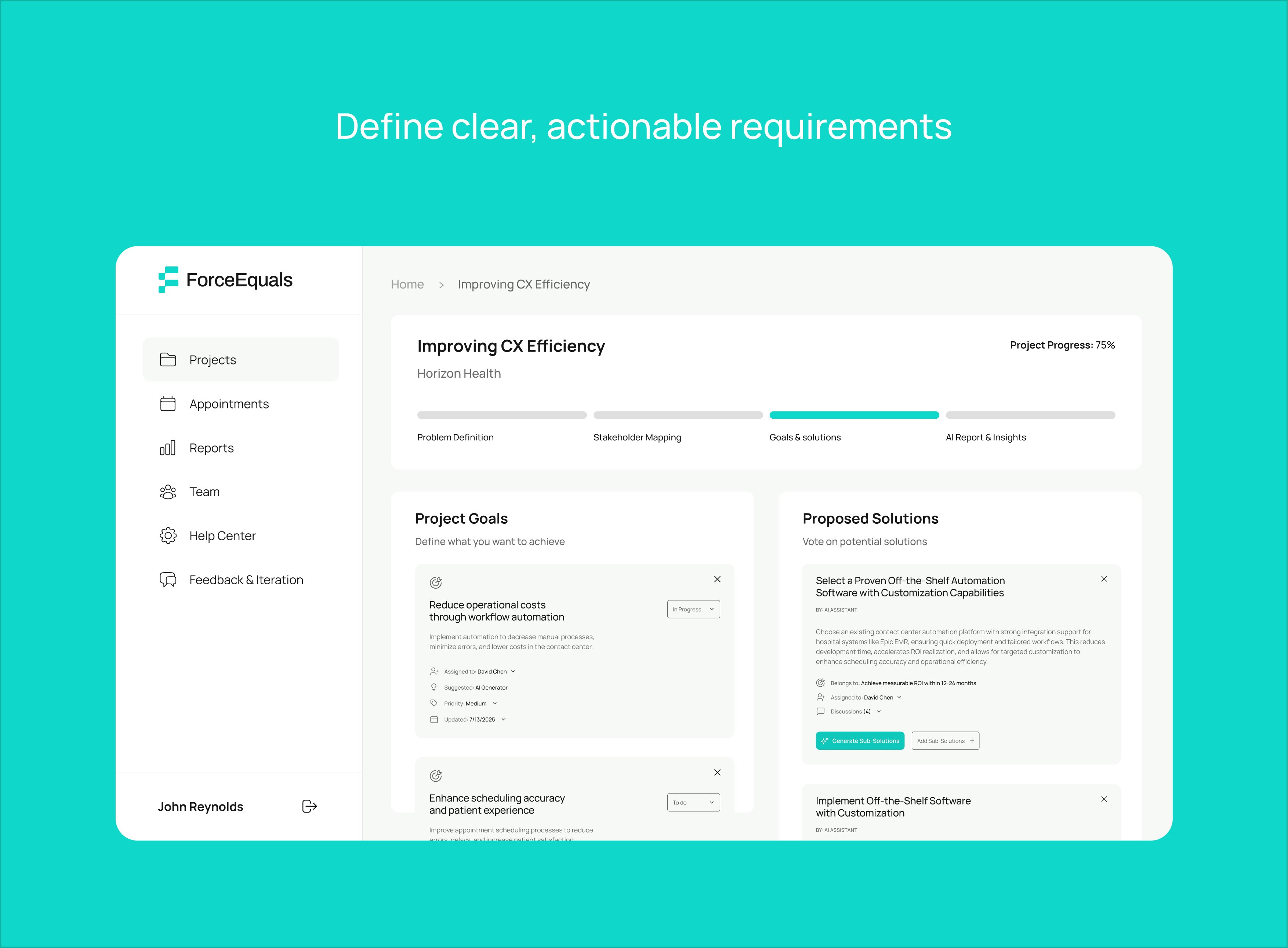Click the Add Sub-Solutions button
This screenshot has height=948, width=1288.
(945, 741)
